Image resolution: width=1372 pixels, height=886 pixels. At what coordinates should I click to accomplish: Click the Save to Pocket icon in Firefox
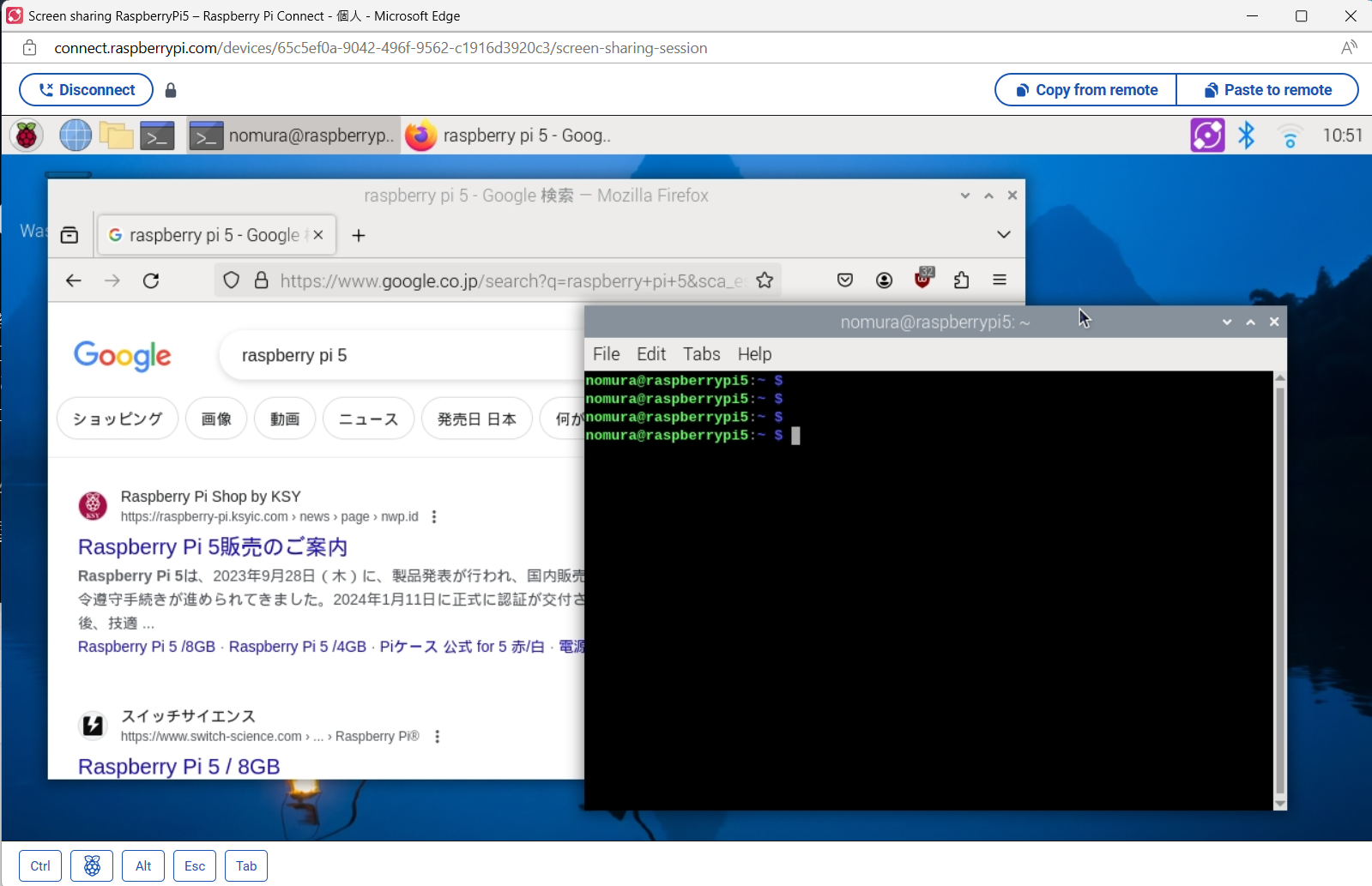coord(845,280)
